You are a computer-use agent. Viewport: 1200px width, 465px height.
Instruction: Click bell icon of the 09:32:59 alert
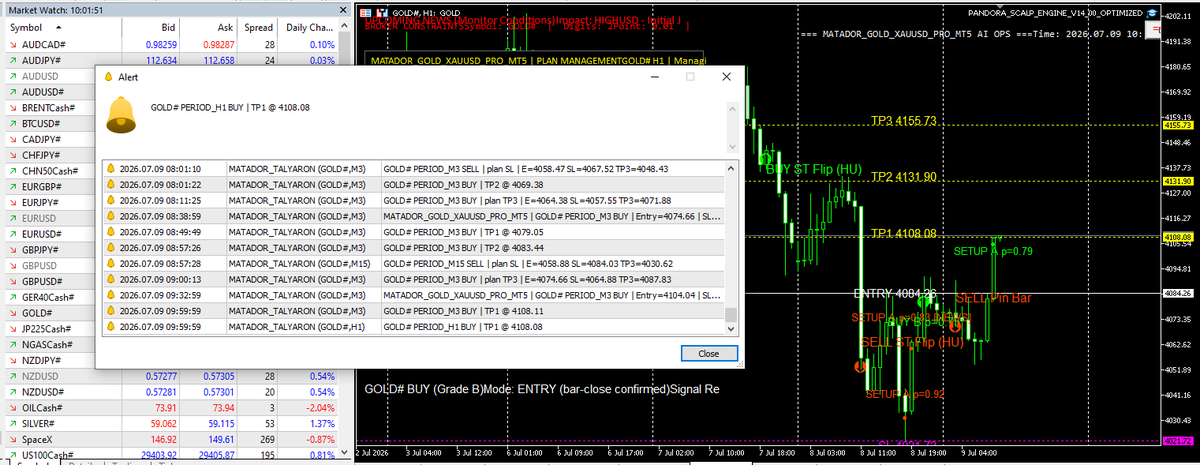pos(111,295)
